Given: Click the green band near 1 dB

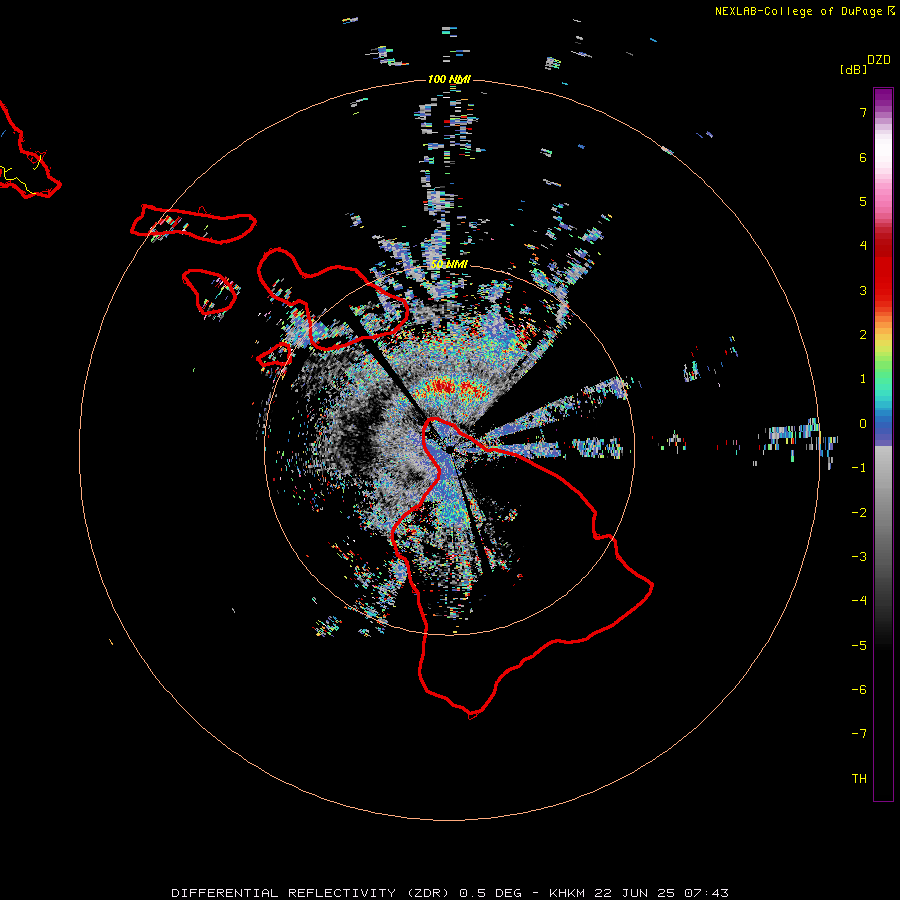Looking at the screenshot, I should (883, 367).
